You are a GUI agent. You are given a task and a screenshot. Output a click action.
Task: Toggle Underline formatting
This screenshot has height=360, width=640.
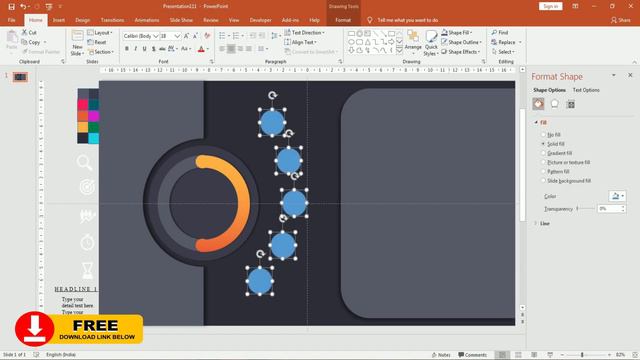point(144,49)
